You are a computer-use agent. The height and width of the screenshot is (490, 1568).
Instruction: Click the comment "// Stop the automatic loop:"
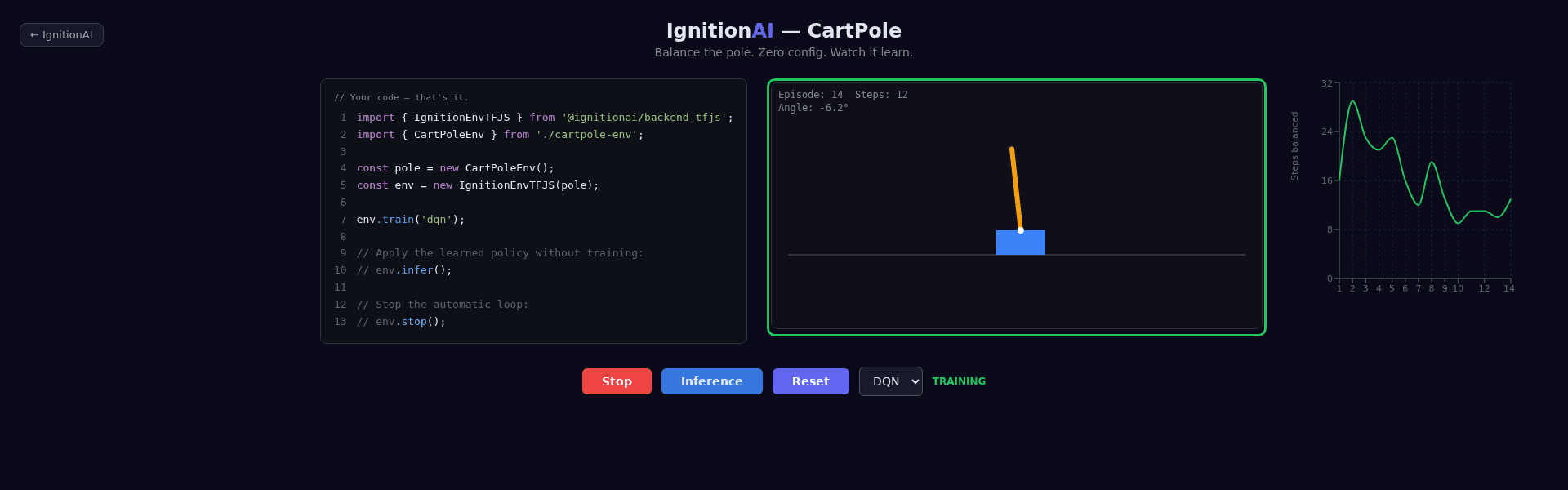point(443,305)
